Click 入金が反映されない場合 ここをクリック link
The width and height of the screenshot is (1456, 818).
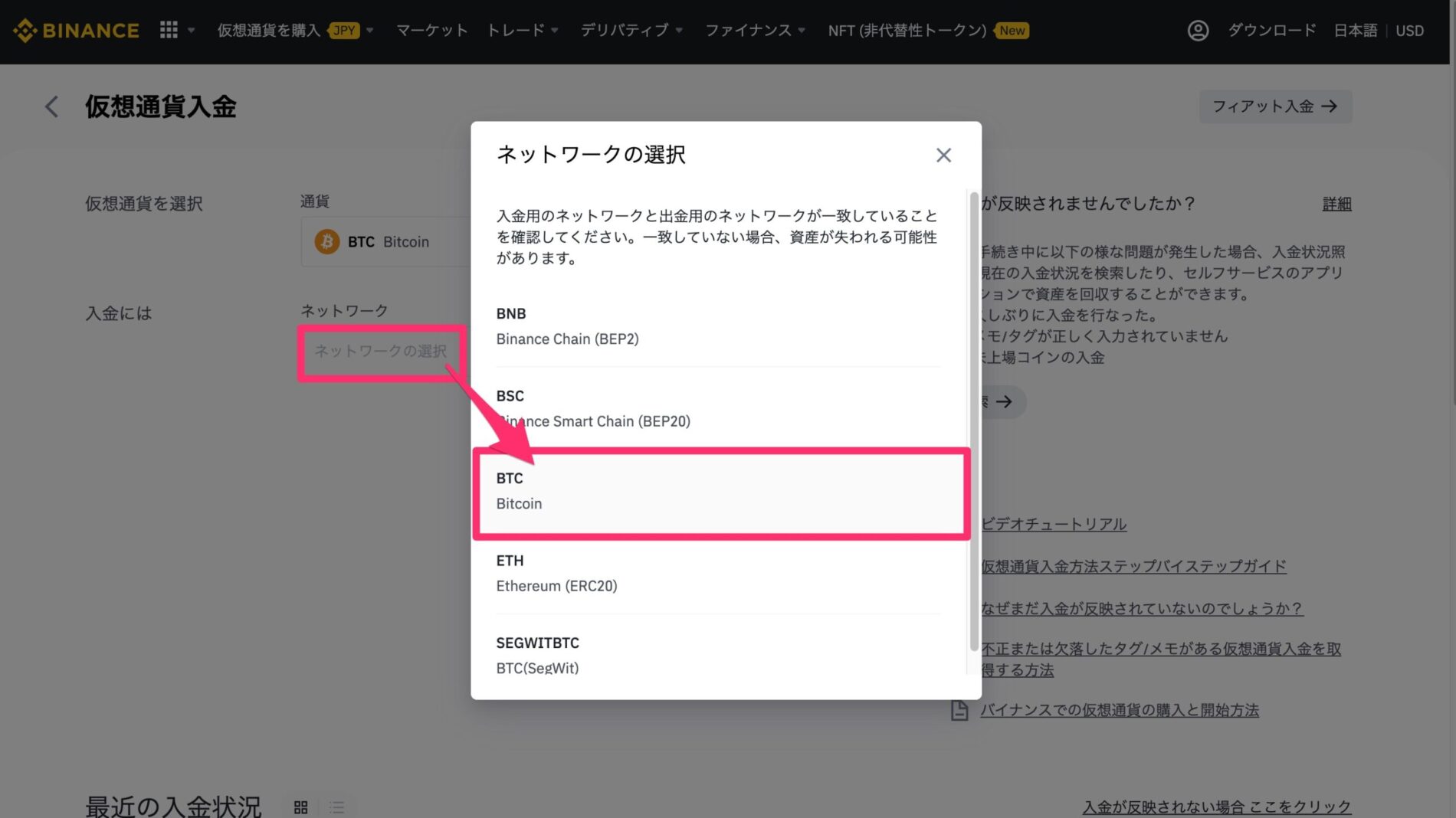click(x=1216, y=807)
